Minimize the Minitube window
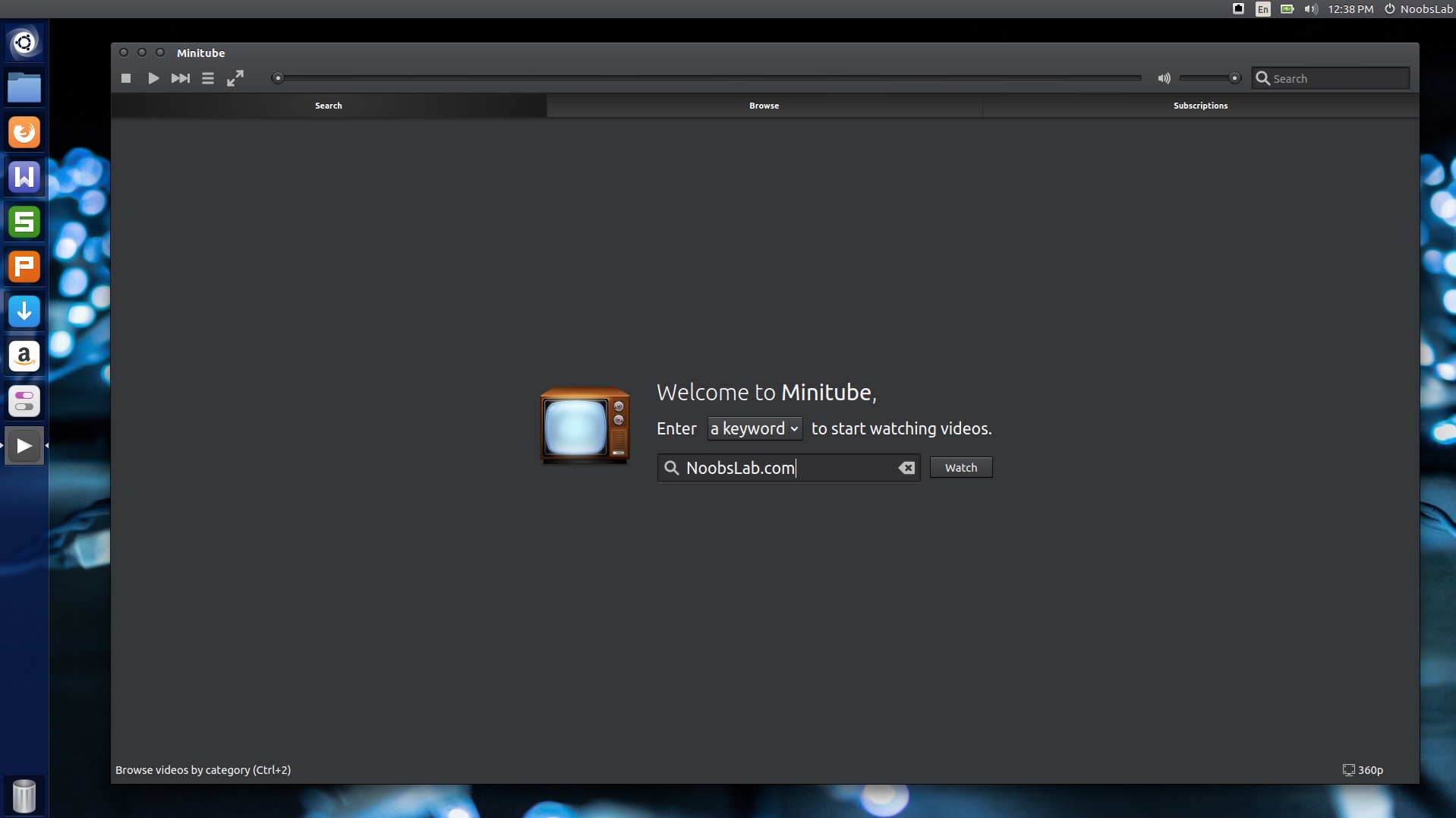 (x=142, y=52)
